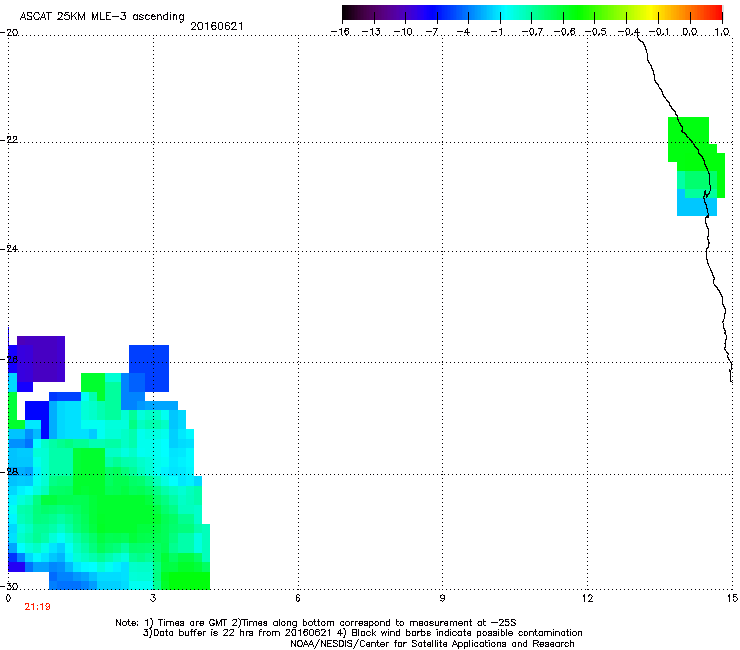Click the -24 latitude axis label
The height and width of the screenshot is (650, 740).
pos(9,248)
